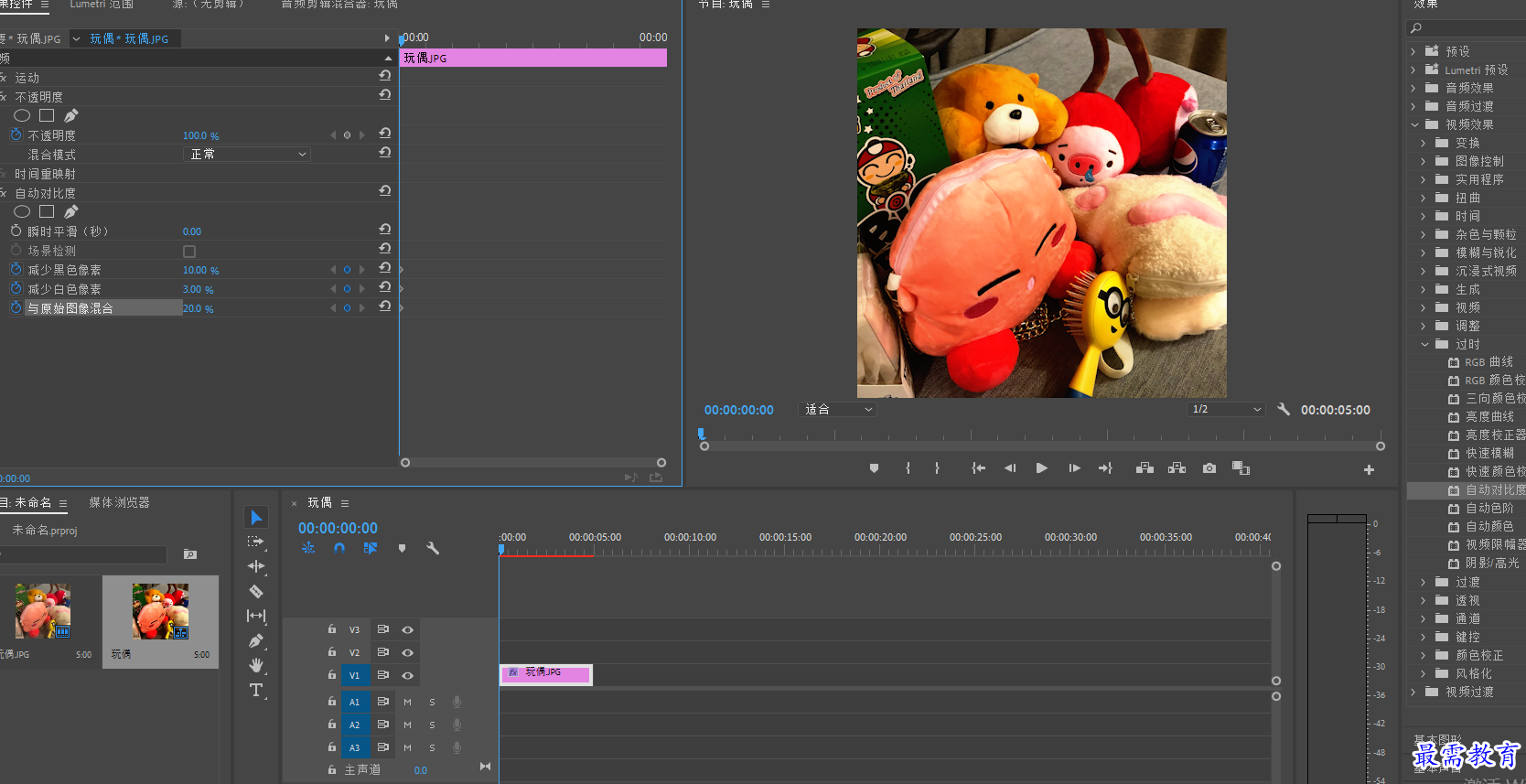This screenshot has width=1526, height=784.
Task: Open playback resolution 1/2 dropdown
Action: pos(1226,410)
